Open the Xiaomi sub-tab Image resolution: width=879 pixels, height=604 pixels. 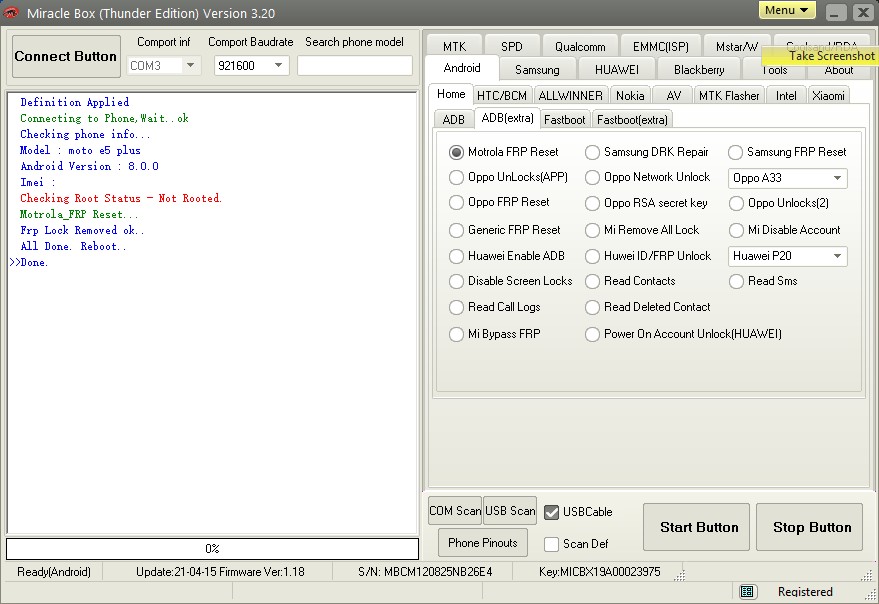point(828,96)
